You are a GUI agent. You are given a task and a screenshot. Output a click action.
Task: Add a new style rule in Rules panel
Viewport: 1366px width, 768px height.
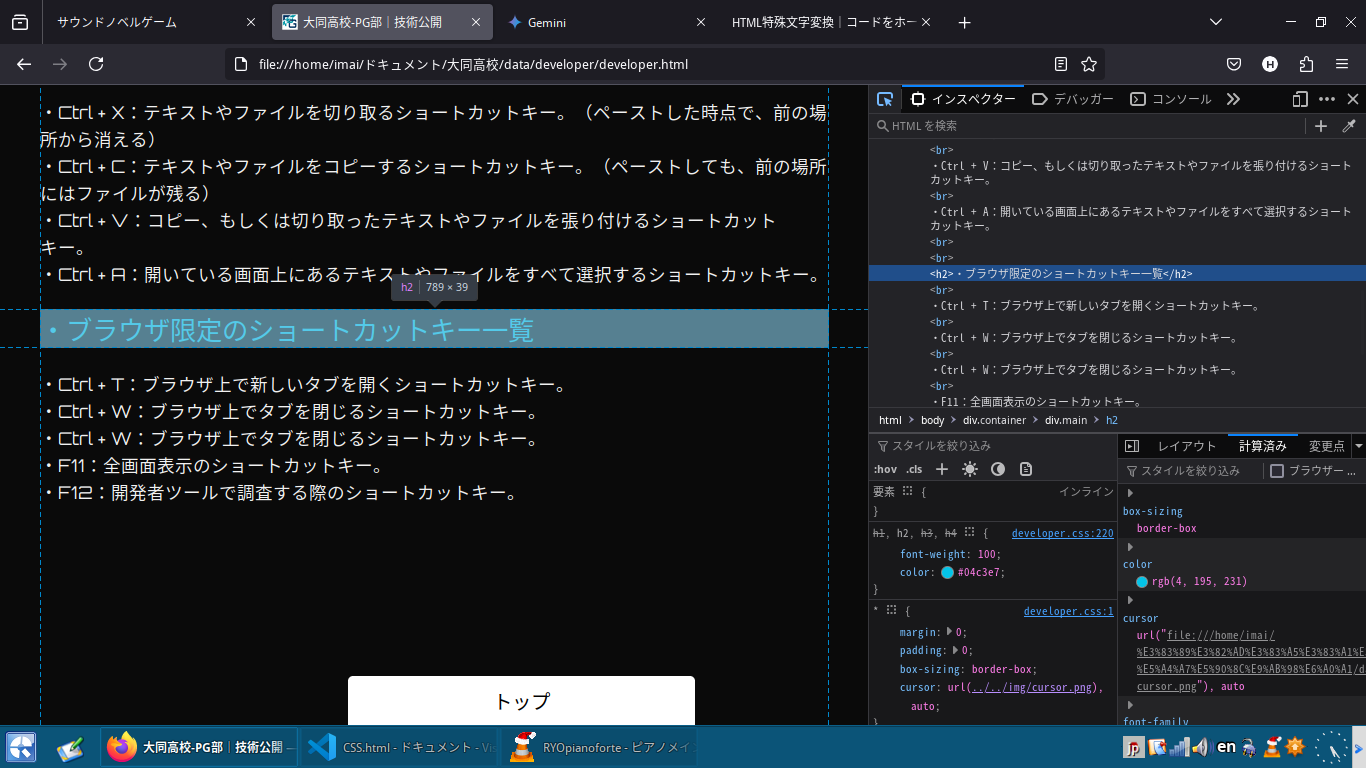(x=941, y=469)
